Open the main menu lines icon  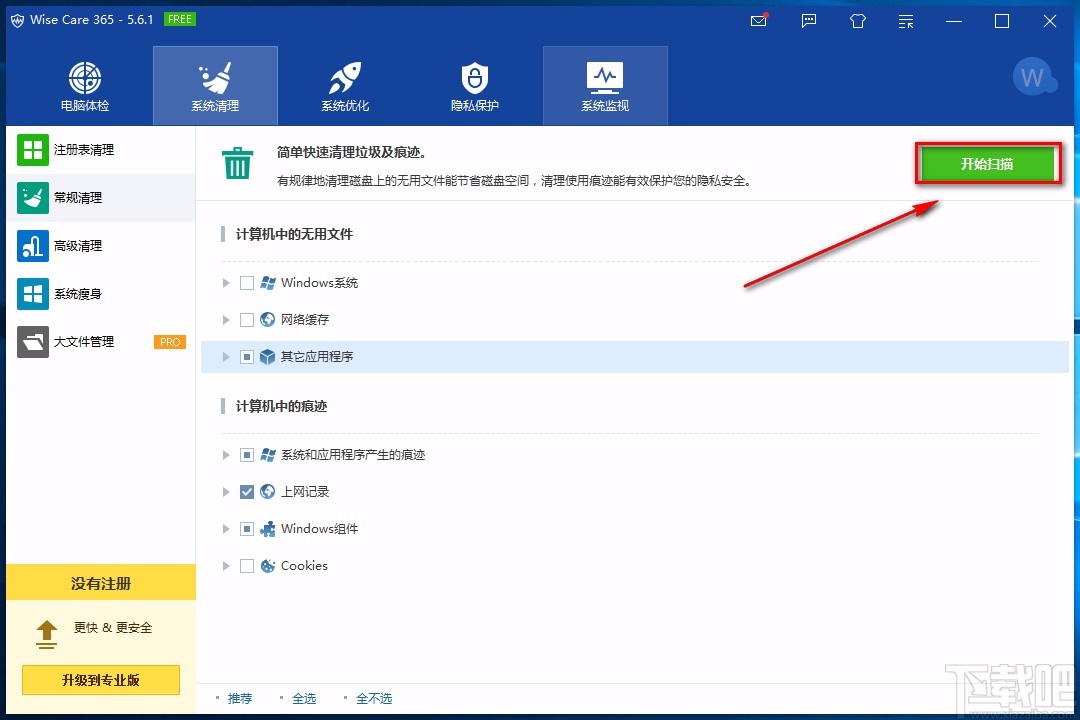906,21
